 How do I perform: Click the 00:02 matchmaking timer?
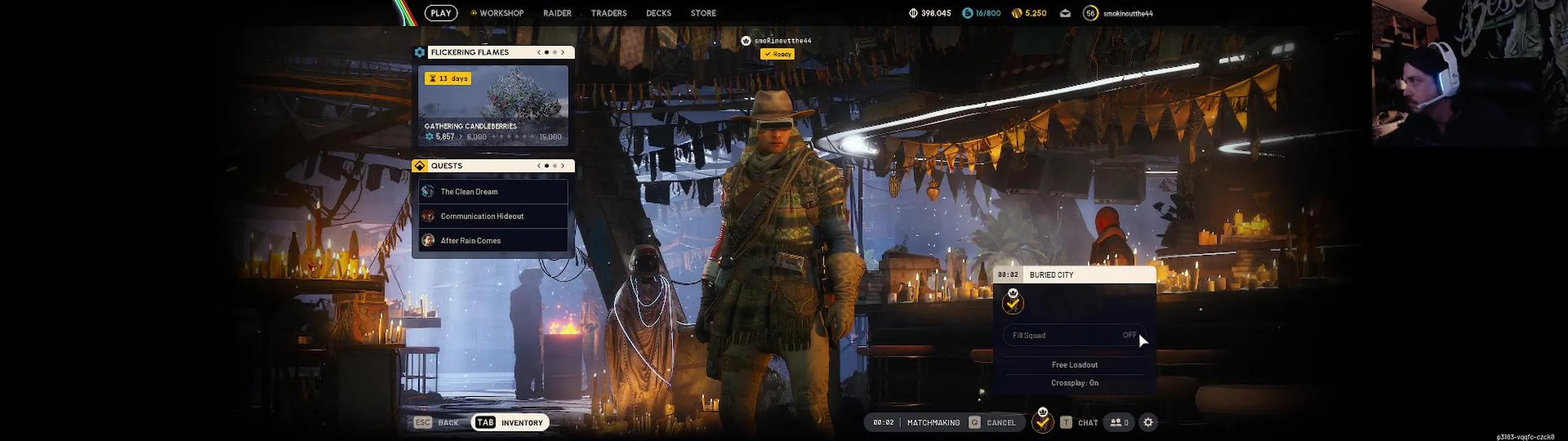[883, 422]
